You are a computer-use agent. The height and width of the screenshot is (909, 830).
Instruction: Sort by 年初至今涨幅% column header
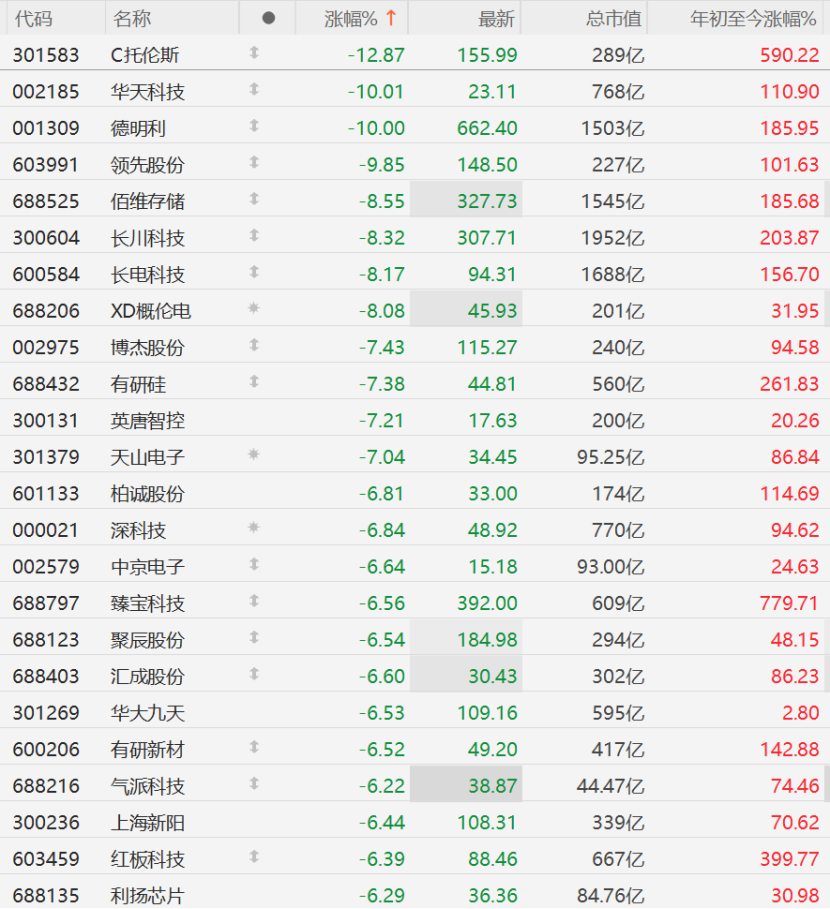(753, 19)
